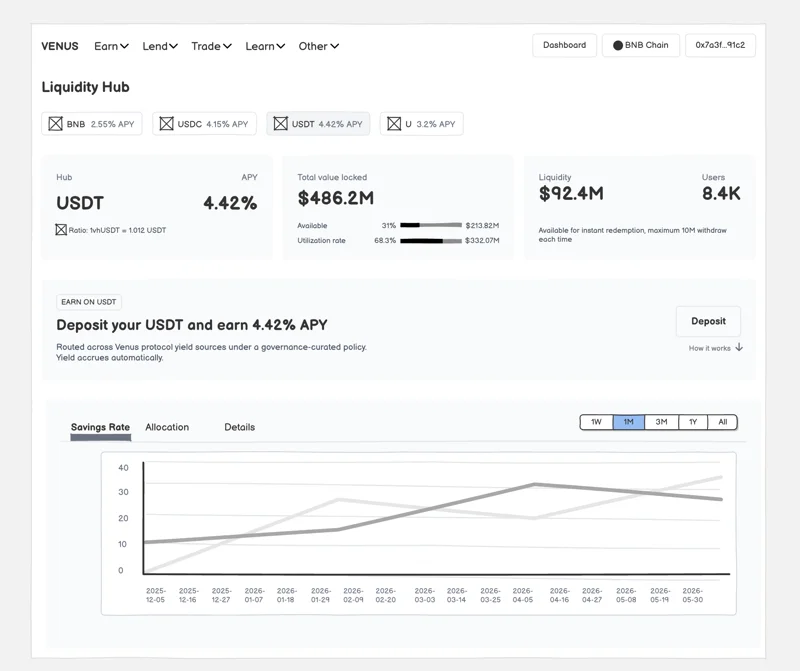Image resolution: width=800 pixels, height=671 pixels.
Task: Click the $332.07M utilization amount
Action: (x=482, y=240)
